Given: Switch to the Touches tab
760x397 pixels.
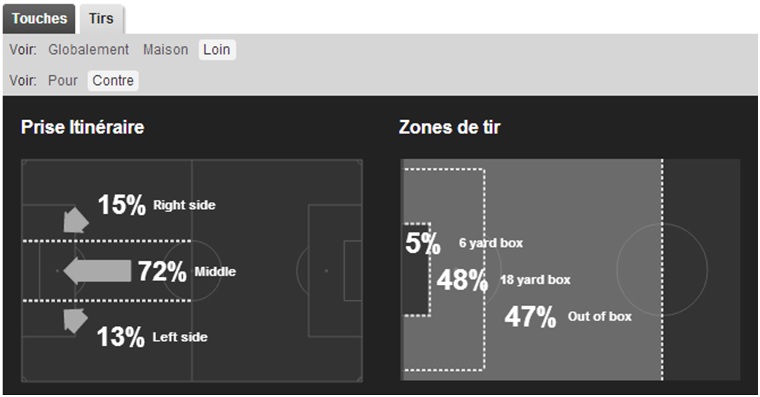Looking at the screenshot, I should tap(39, 19).
